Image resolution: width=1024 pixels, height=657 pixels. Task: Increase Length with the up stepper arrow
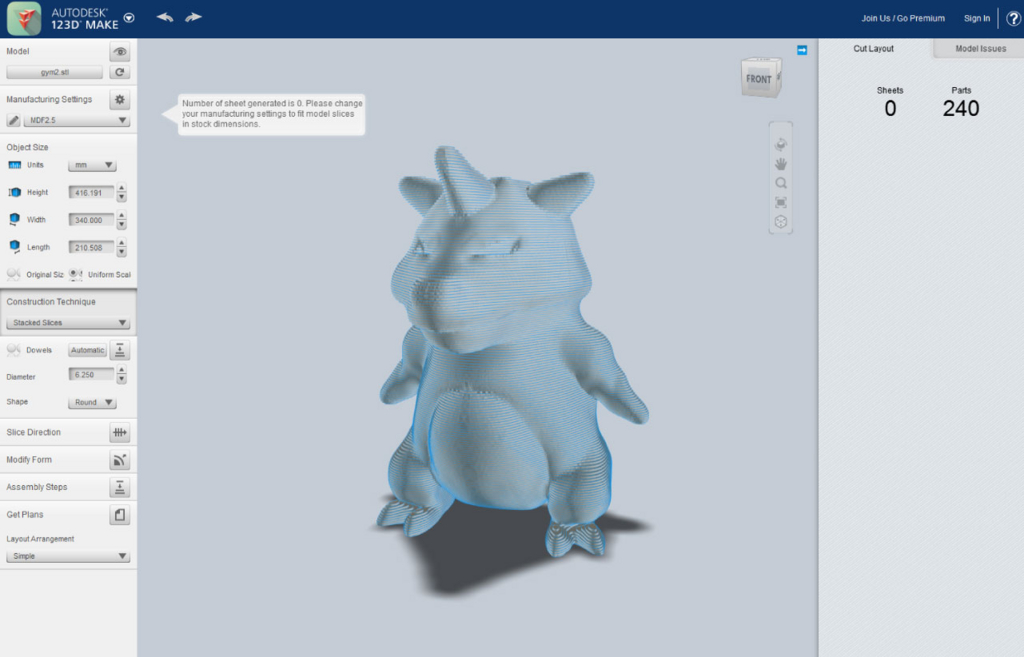pyautogui.click(x=121, y=244)
